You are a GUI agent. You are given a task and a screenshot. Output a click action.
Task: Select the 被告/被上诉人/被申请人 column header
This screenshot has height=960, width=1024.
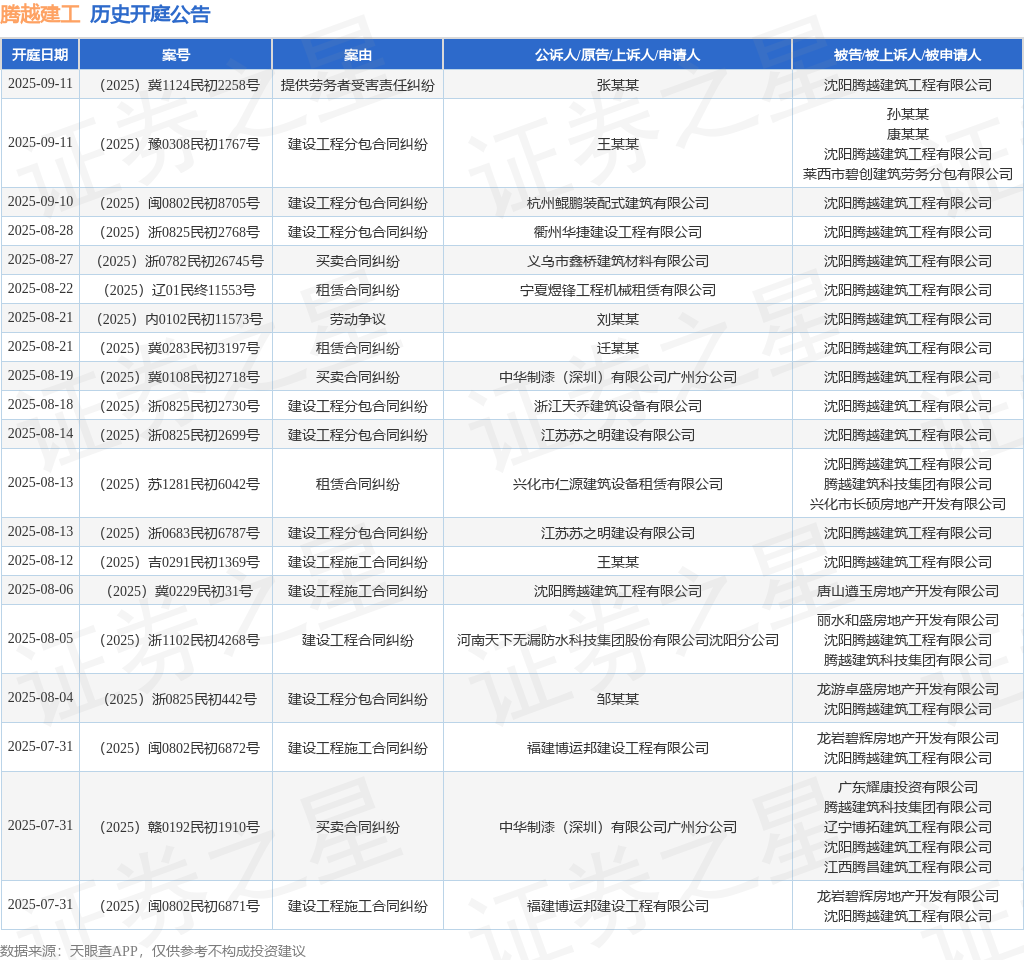907,55
